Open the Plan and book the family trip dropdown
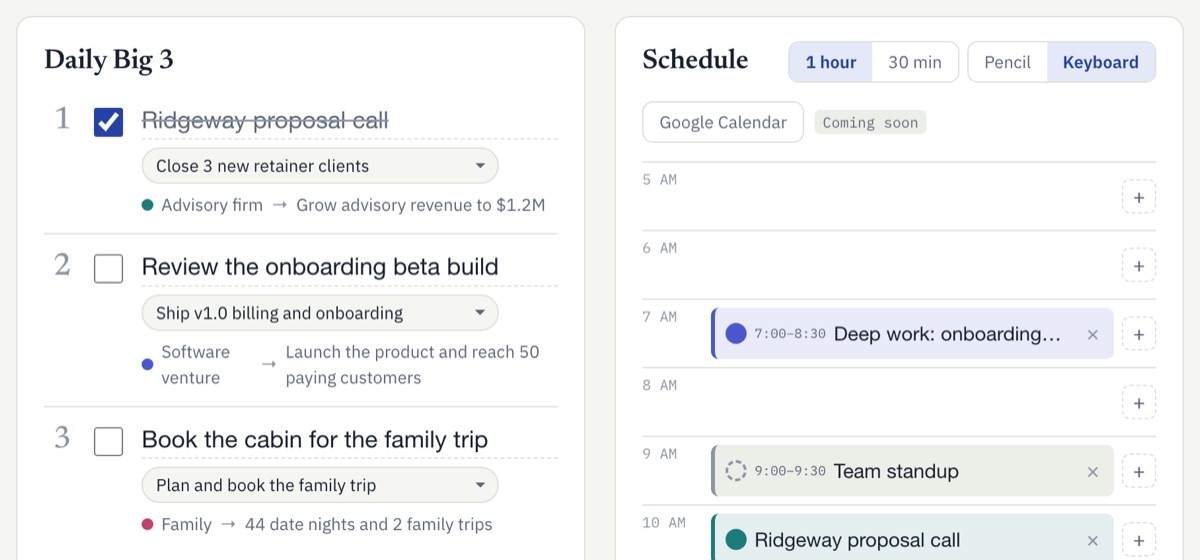The image size is (1200, 560). (320, 485)
